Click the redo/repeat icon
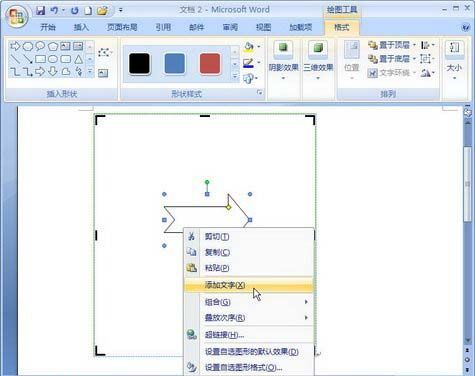Image resolution: width=475 pixels, height=376 pixels. tap(75, 11)
